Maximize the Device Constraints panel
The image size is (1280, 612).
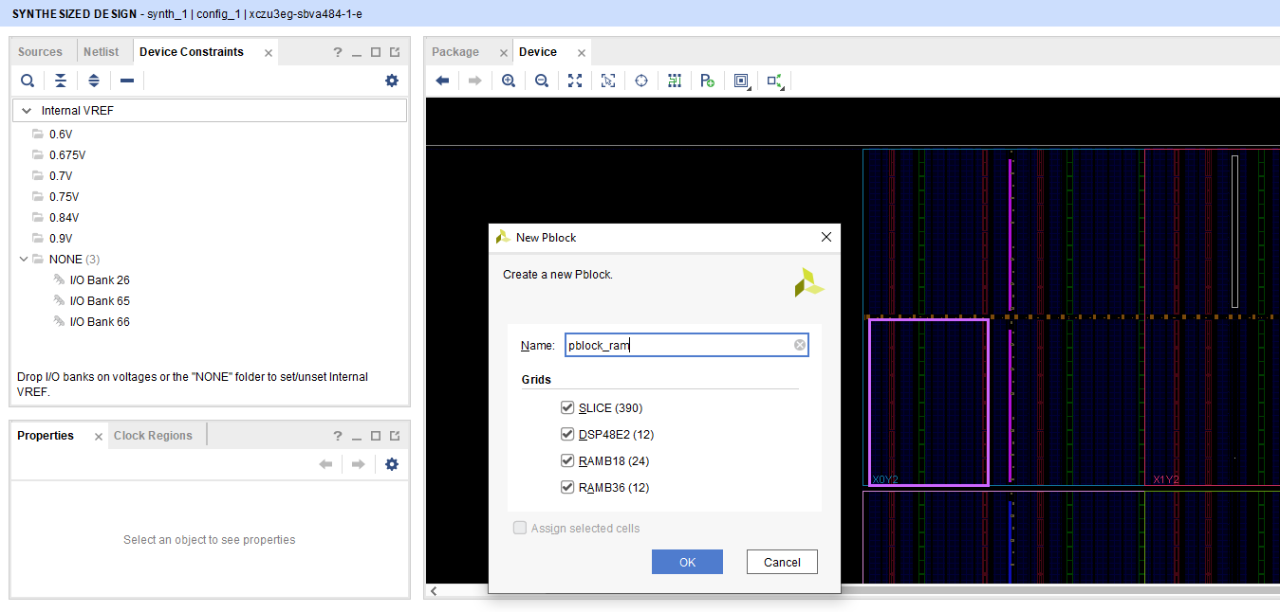[376, 52]
